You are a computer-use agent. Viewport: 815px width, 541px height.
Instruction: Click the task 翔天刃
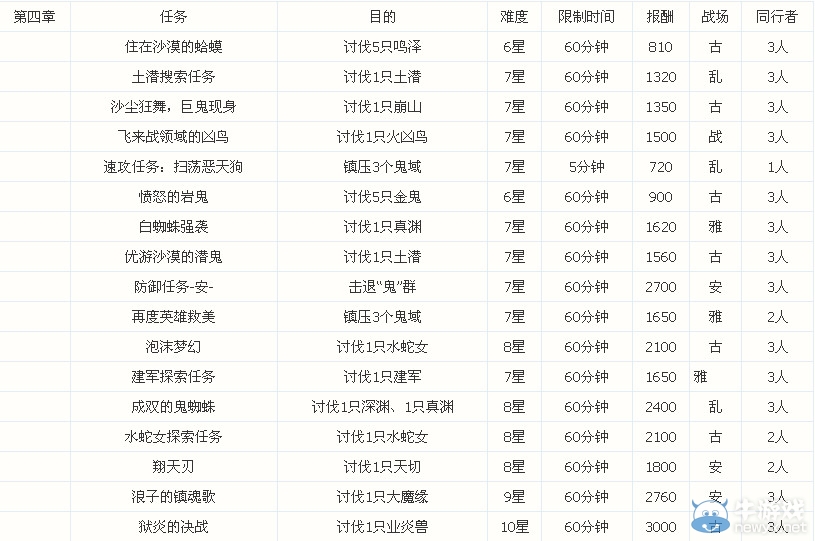pos(173,467)
